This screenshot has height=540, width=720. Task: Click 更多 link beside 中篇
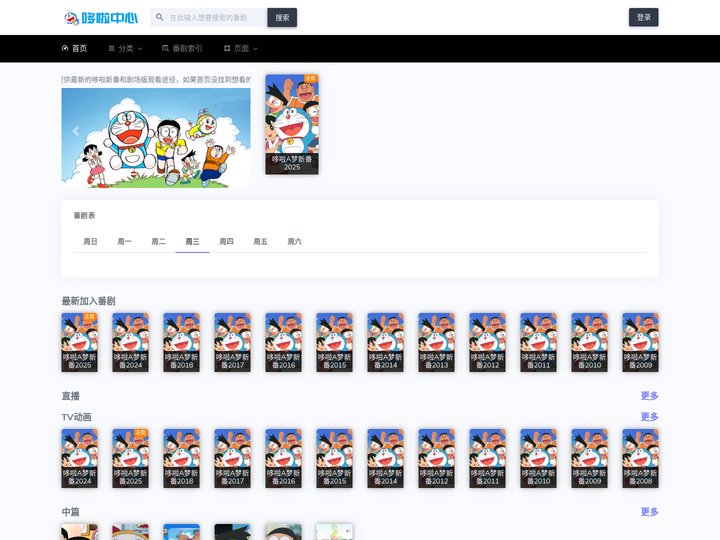[x=649, y=512]
